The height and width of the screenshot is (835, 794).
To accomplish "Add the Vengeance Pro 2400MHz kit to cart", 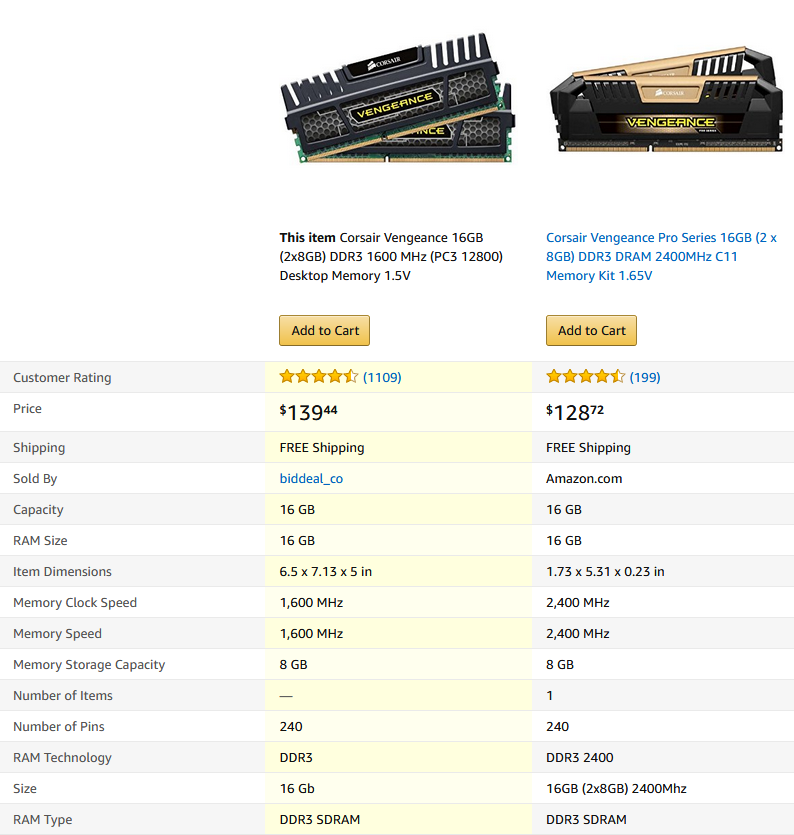I will tap(591, 331).
